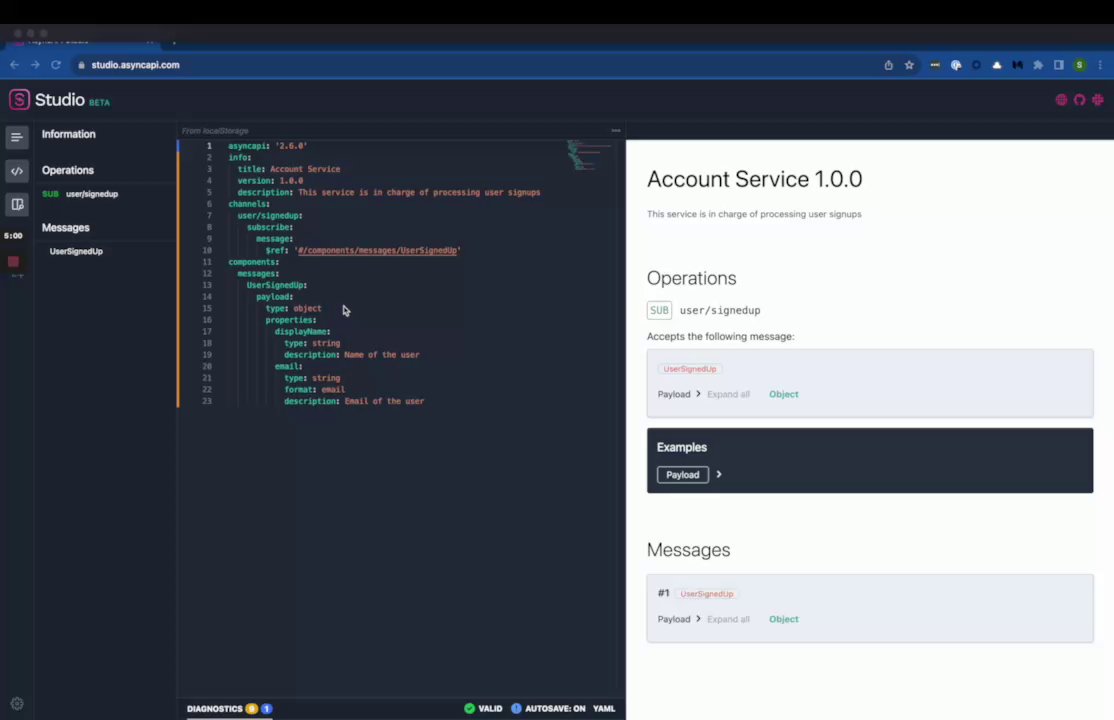Click the template preview icon in sidebar

point(17,205)
